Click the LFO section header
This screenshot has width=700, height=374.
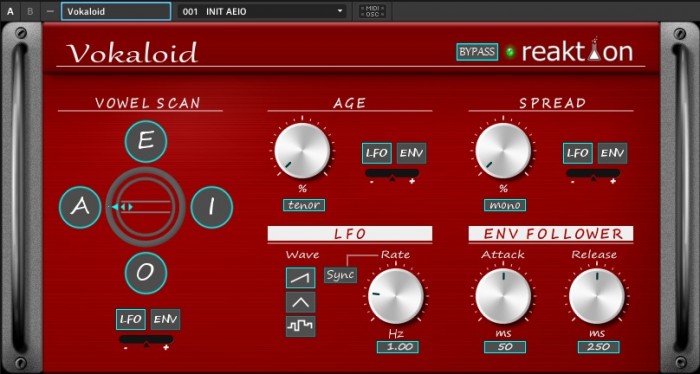point(350,234)
